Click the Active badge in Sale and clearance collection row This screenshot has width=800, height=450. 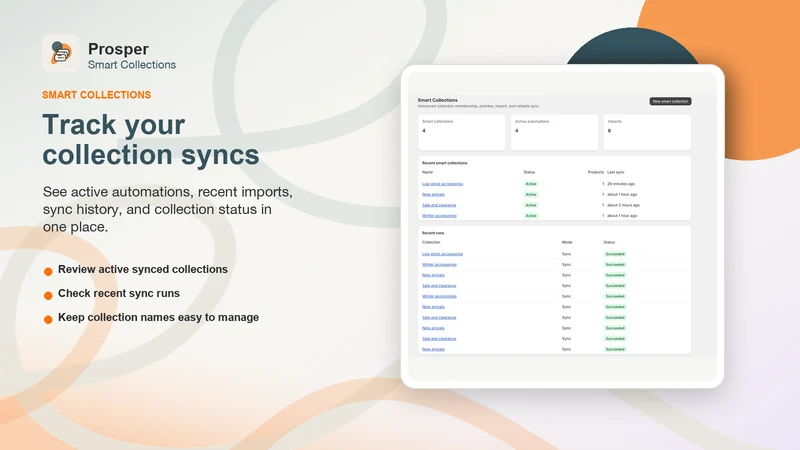(531, 205)
